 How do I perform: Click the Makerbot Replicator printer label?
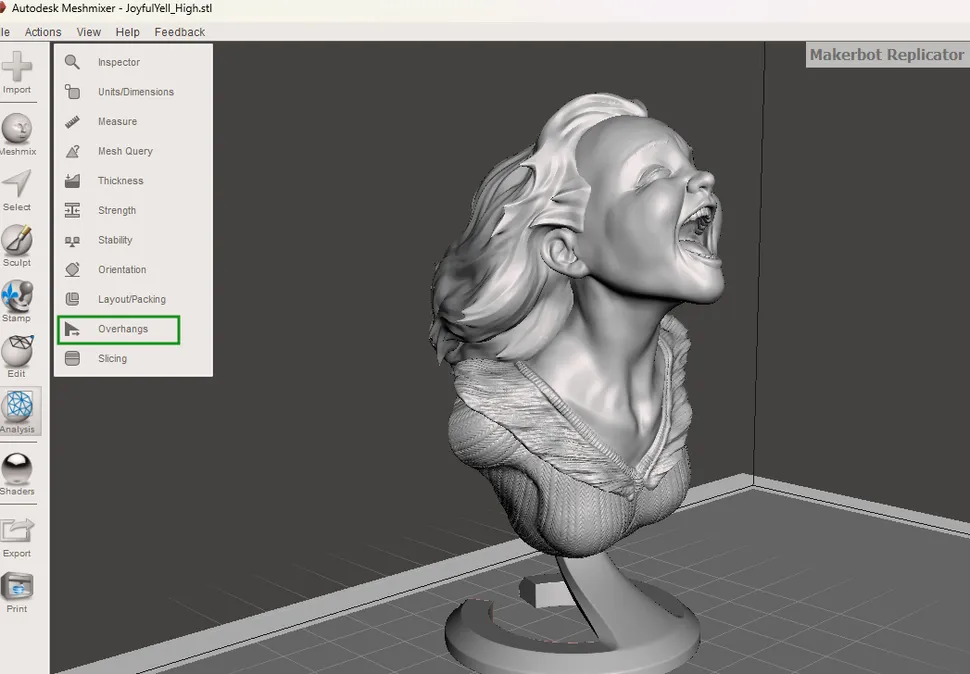tap(887, 54)
